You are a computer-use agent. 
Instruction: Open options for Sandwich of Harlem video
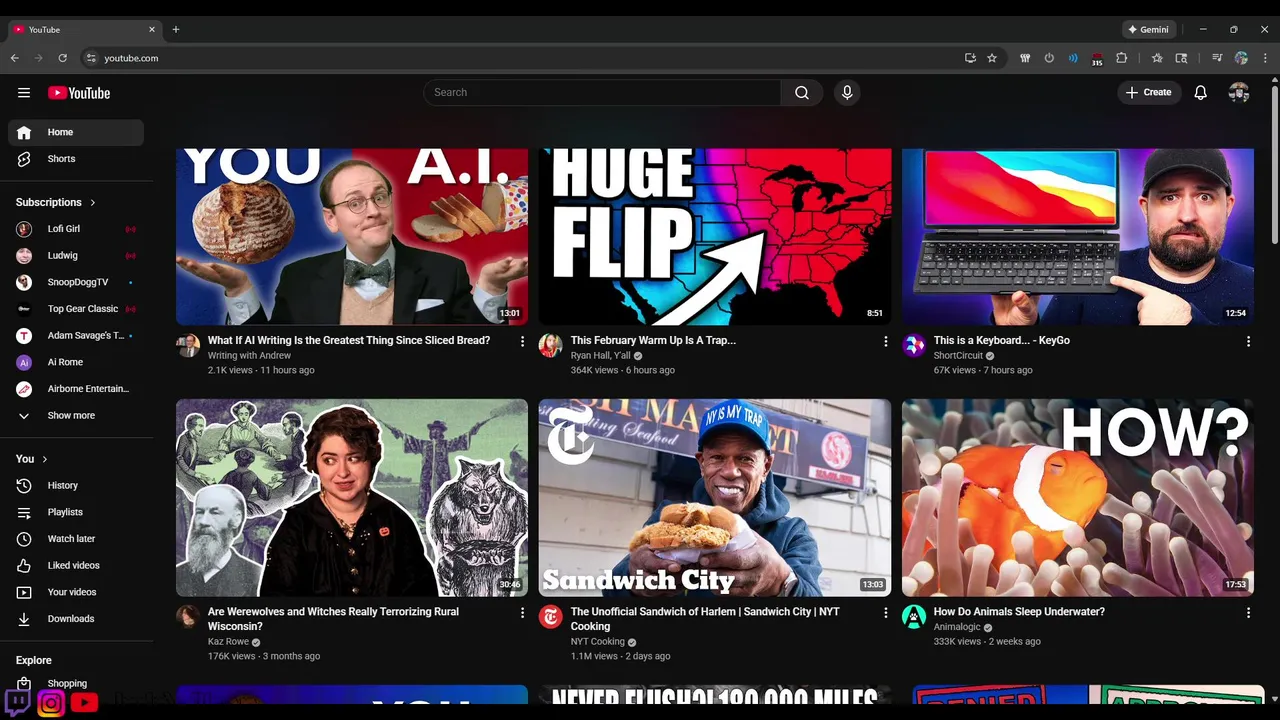pos(885,612)
